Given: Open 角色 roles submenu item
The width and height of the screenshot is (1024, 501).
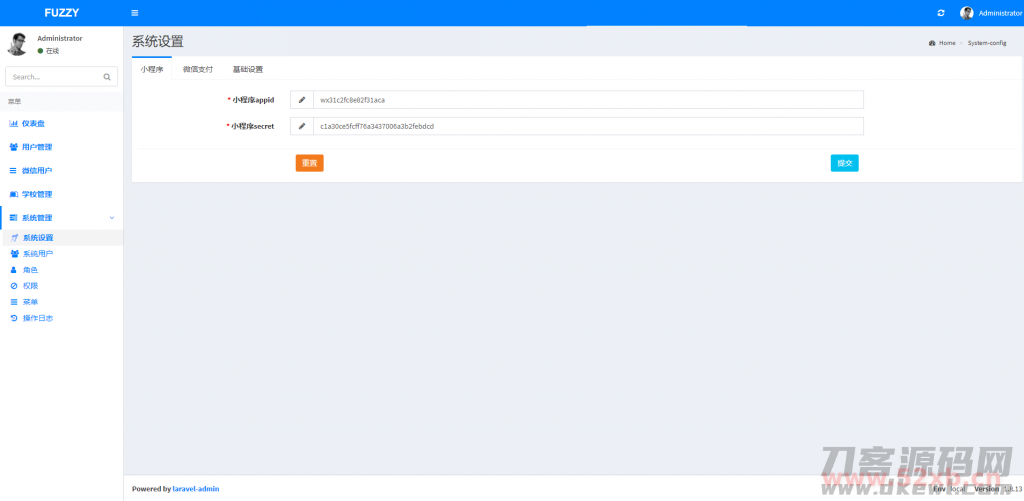Looking at the screenshot, I should pos(30,270).
